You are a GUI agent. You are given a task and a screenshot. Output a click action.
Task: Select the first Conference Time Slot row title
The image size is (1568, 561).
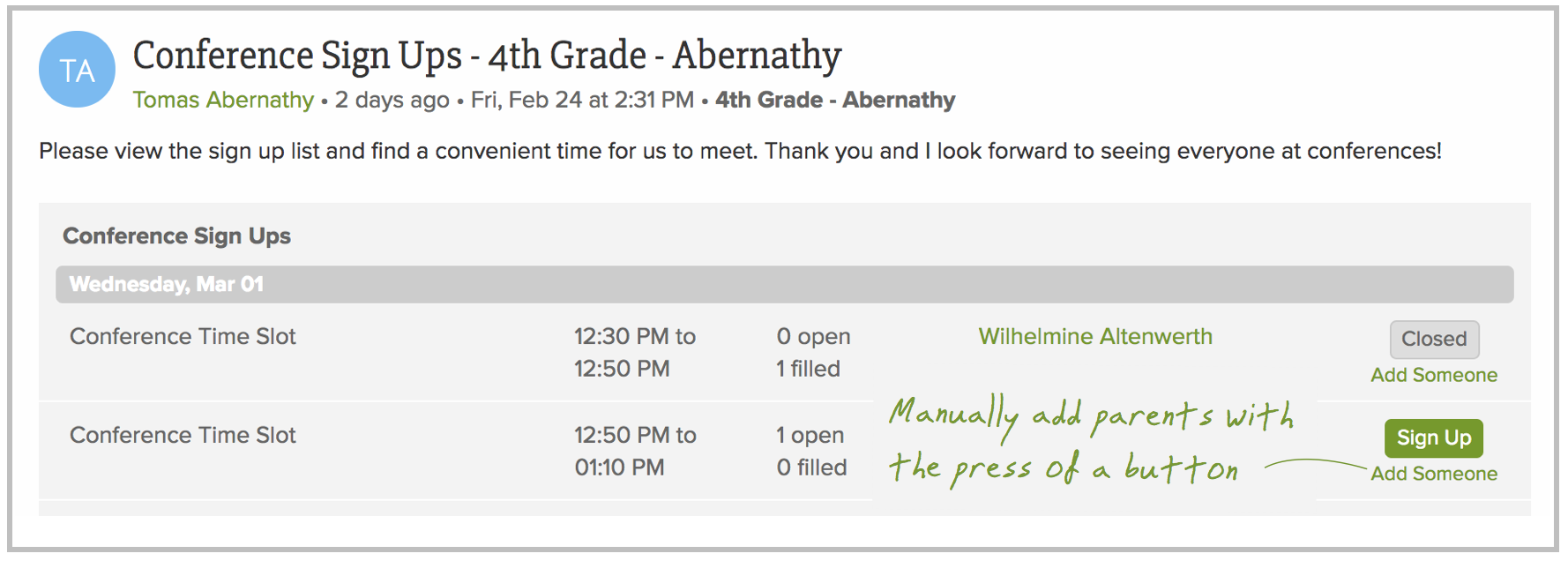(183, 336)
